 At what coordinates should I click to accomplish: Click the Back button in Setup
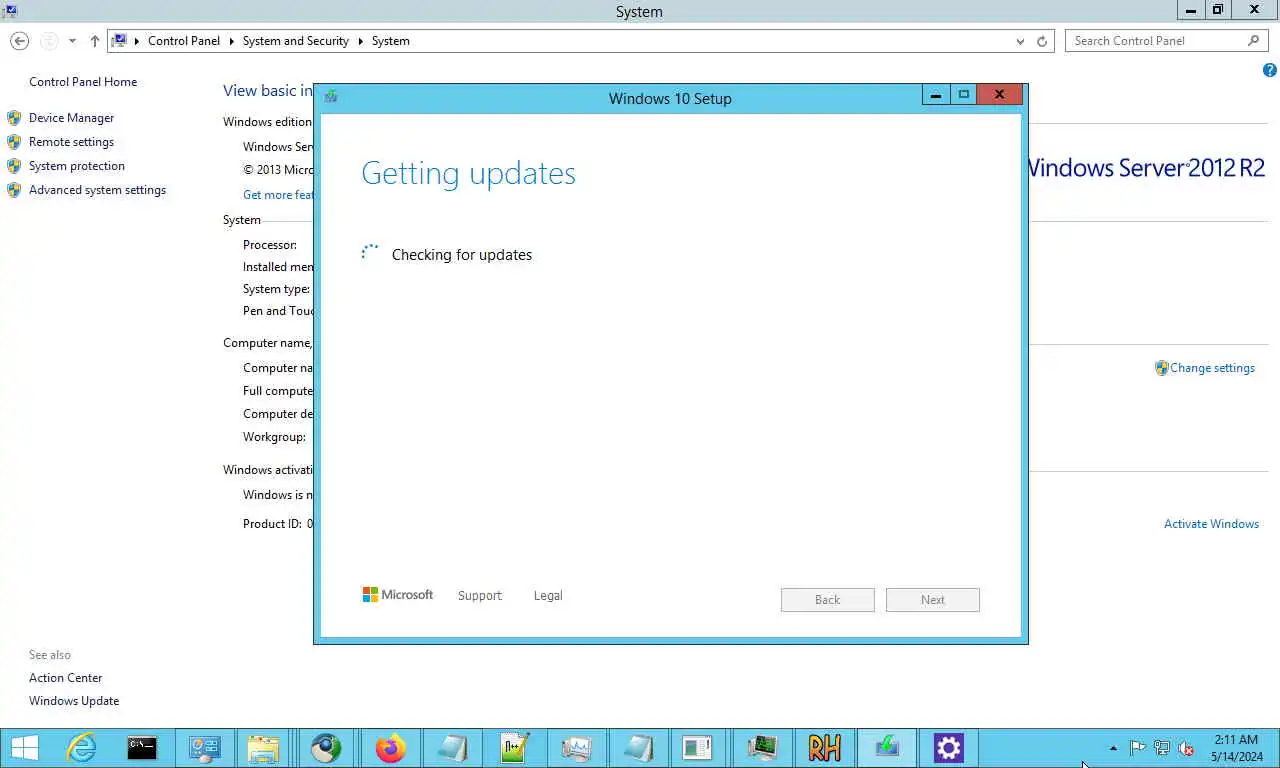click(828, 600)
